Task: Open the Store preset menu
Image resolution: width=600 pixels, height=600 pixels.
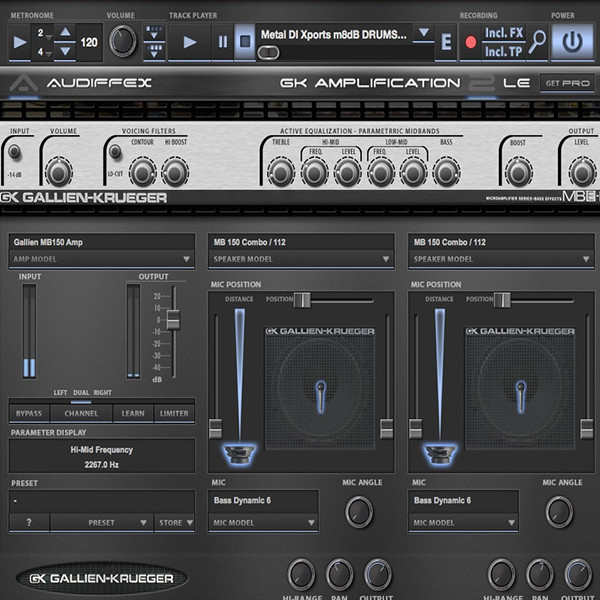Action: tap(173, 522)
